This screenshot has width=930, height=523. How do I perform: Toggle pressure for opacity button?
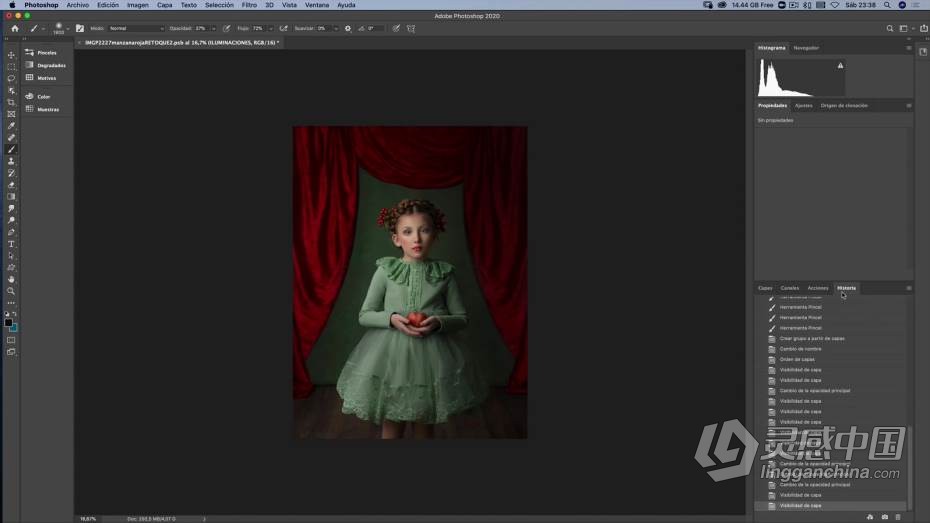point(227,28)
